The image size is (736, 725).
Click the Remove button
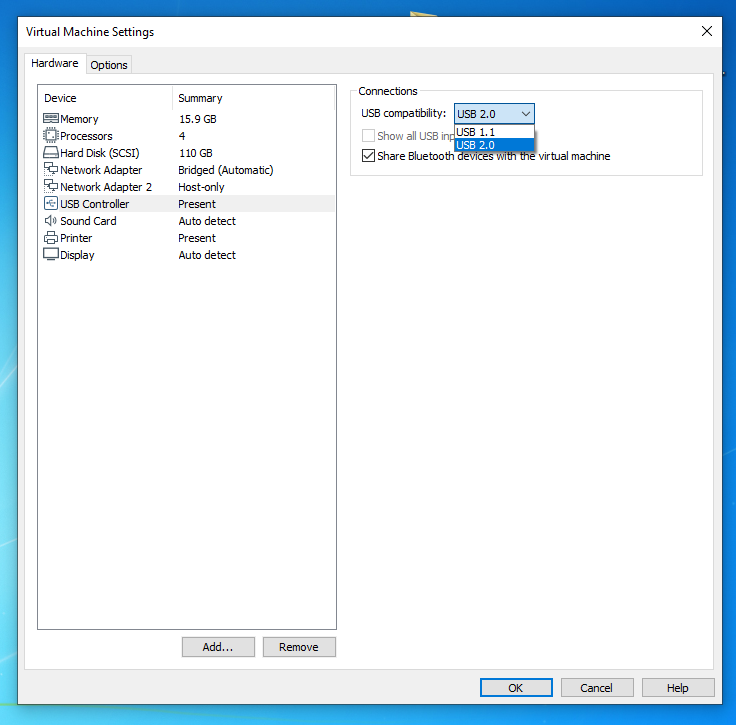(x=299, y=647)
